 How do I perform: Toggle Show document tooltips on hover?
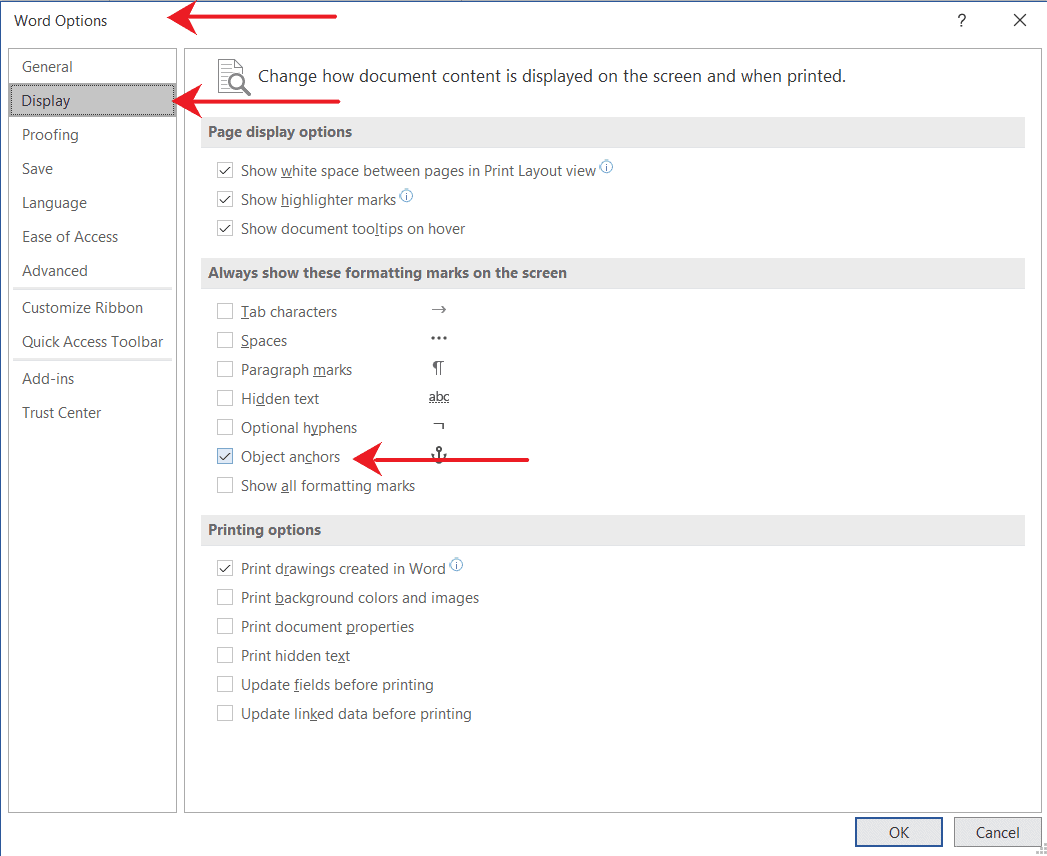pos(225,229)
